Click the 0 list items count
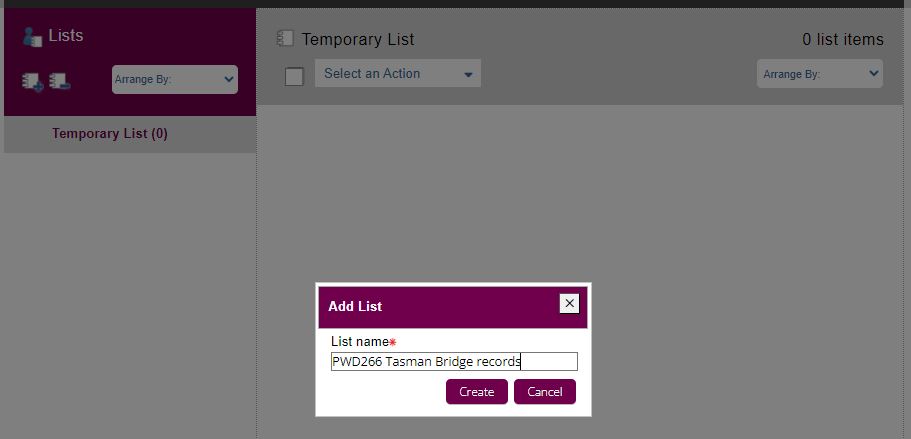 tap(843, 40)
